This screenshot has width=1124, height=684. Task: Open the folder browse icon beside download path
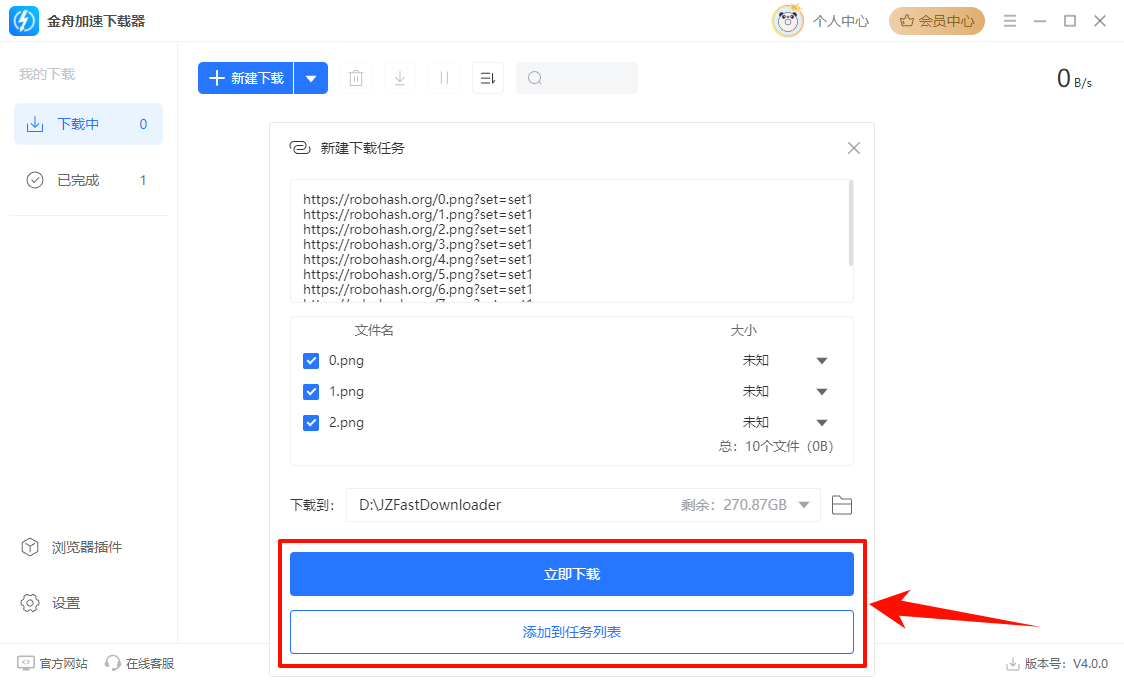841,505
